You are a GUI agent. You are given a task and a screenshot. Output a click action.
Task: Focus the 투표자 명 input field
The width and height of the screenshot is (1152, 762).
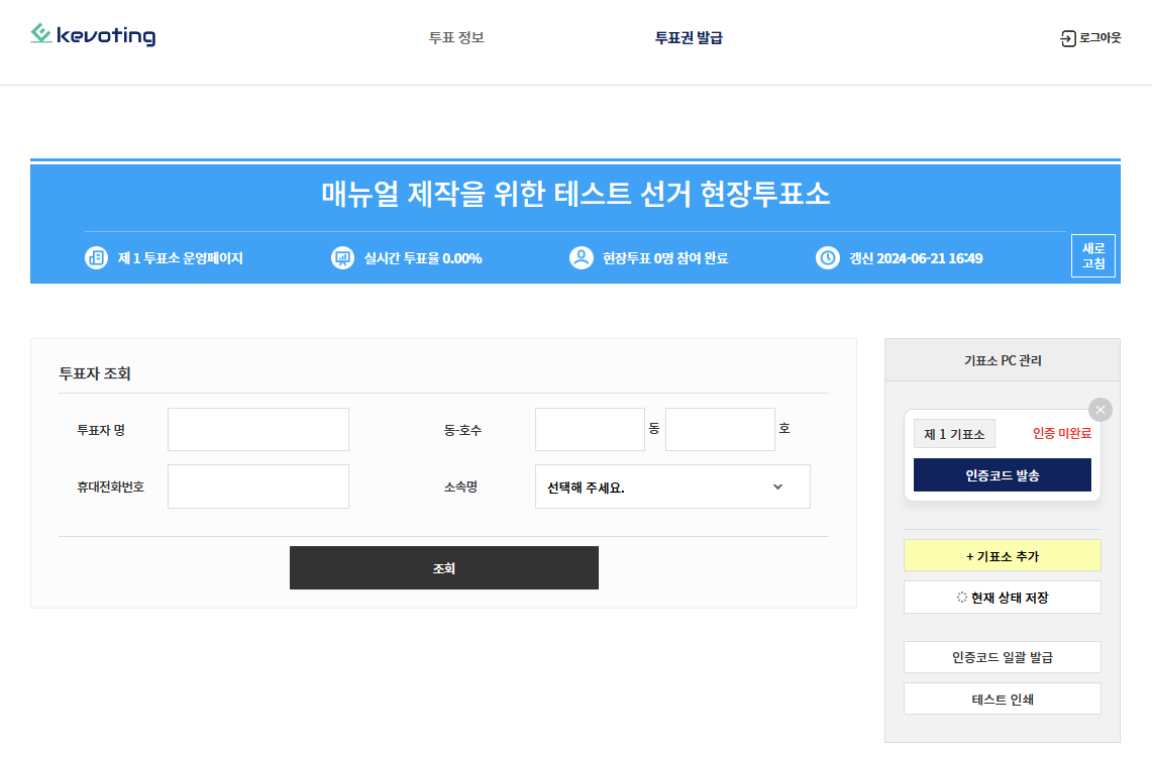258,429
